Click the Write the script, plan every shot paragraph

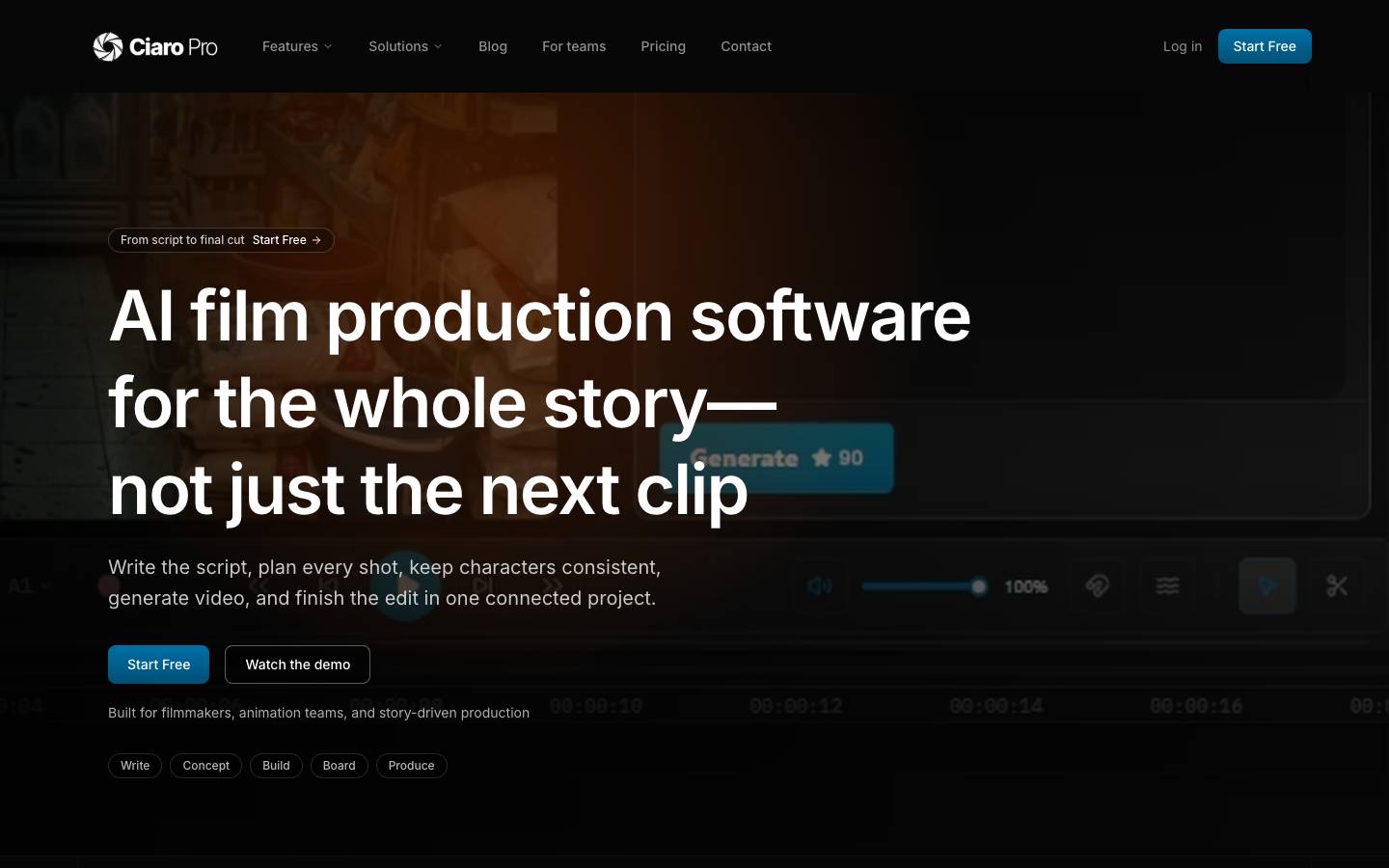(x=385, y=583)
